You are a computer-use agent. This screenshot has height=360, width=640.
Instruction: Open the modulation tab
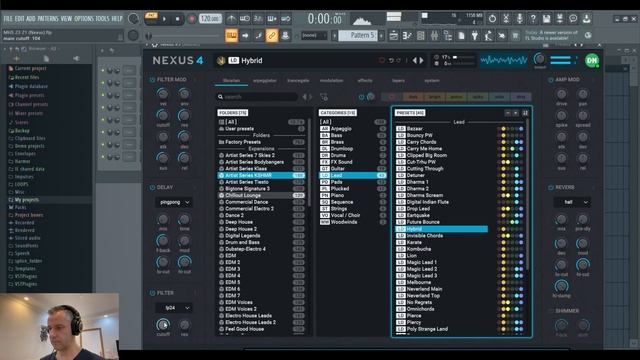331,80
